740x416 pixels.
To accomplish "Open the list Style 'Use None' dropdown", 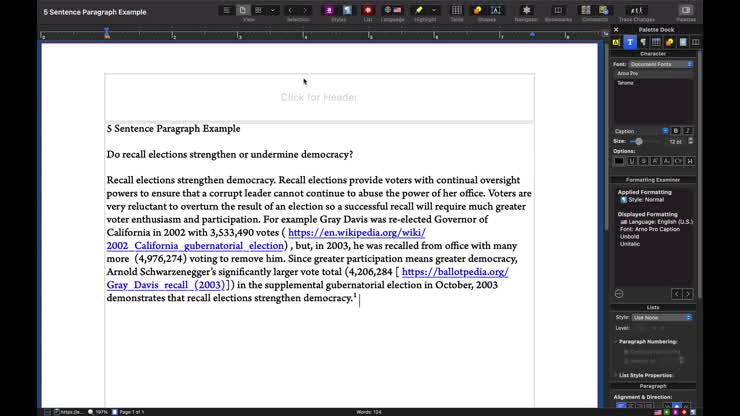I will point(661,317).
